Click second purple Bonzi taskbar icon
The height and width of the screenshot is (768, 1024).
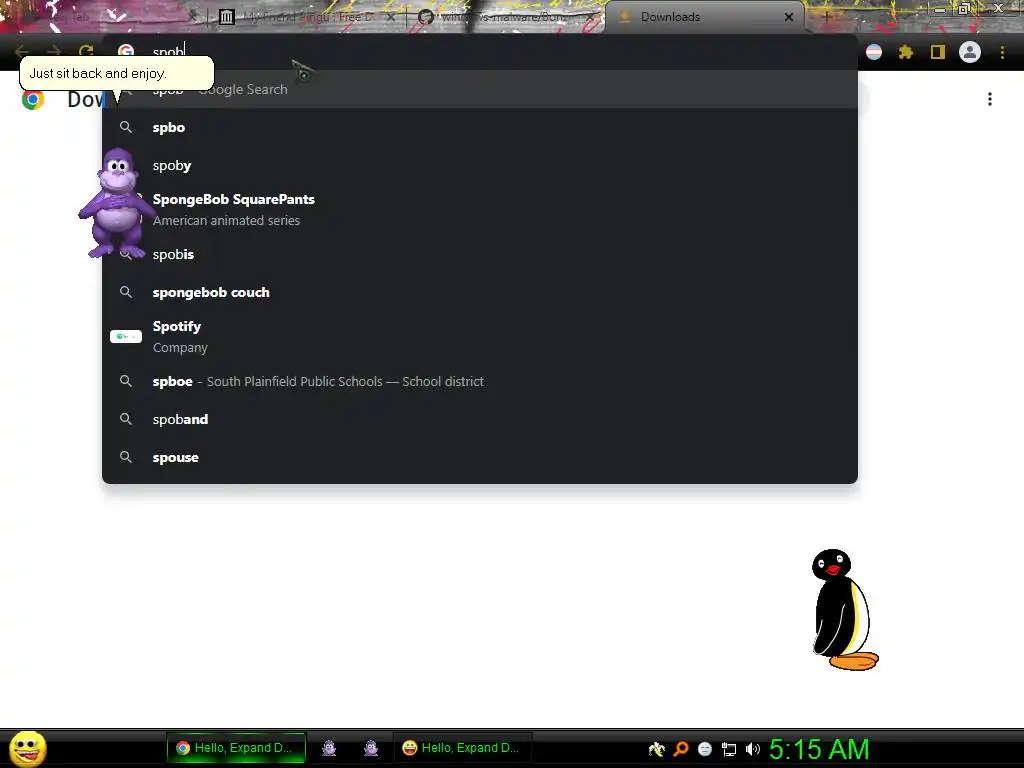371,748
